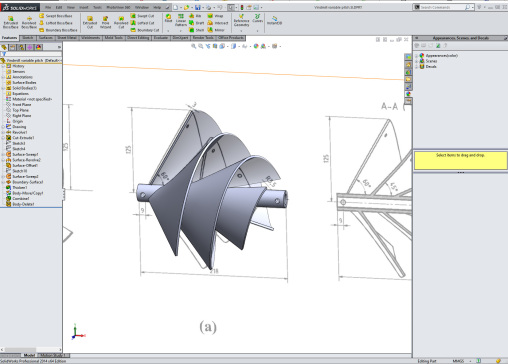Select Combine1 feature in the tree
The image size is (508, 364).
[x=18, y=198]
